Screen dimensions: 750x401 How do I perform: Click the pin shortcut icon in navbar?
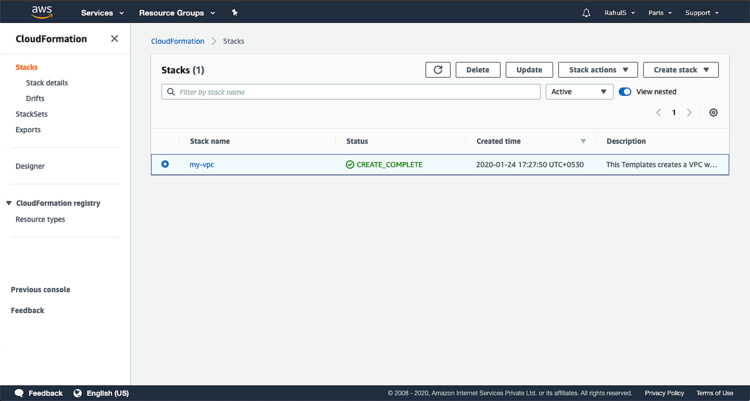[x=234, y=13]
